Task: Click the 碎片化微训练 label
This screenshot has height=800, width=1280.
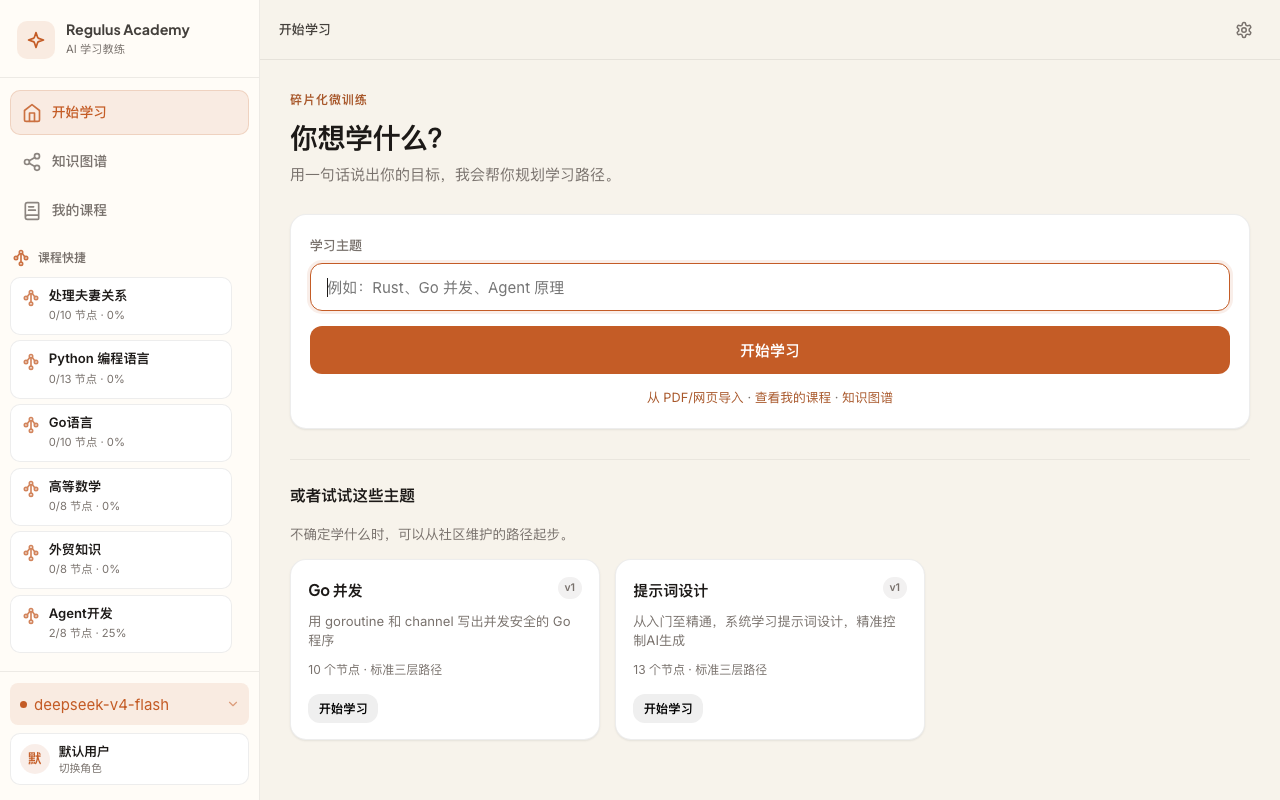Action: point(328,100)
